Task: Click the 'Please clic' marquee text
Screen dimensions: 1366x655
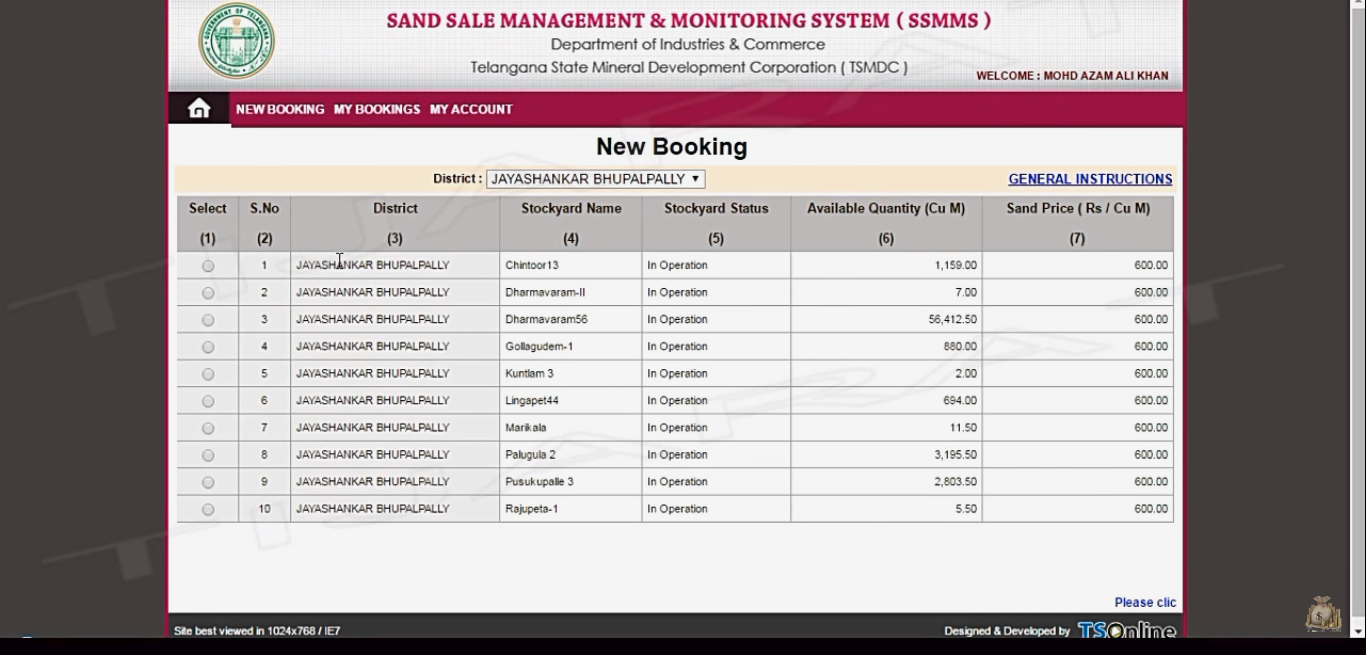Action: point(1145,602)
